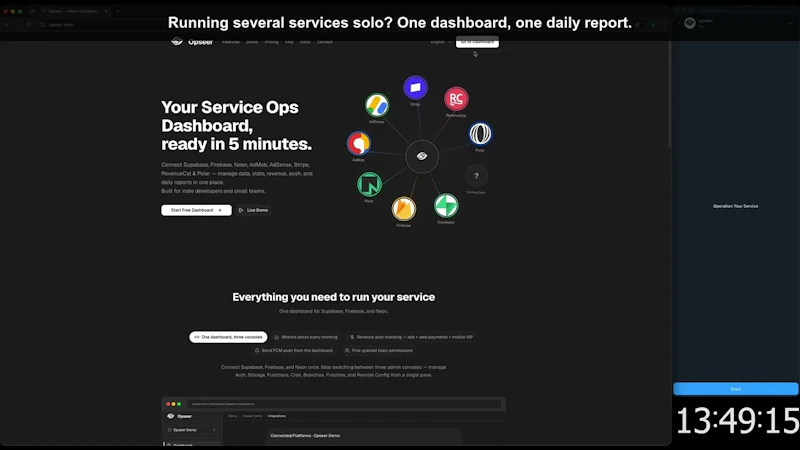Open the Pricing nav link
This screenshot has height=450, width=800.
point(271,42)
